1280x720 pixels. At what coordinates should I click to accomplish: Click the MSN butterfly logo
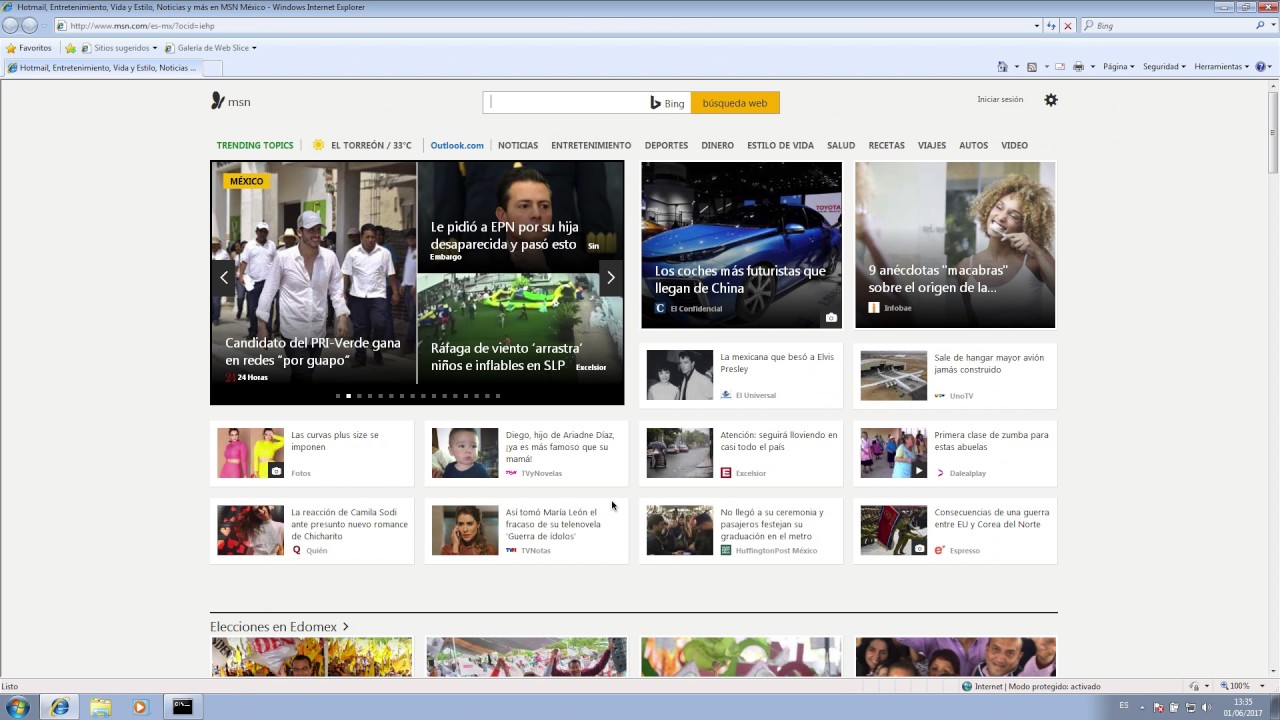[x=217, y=101]
